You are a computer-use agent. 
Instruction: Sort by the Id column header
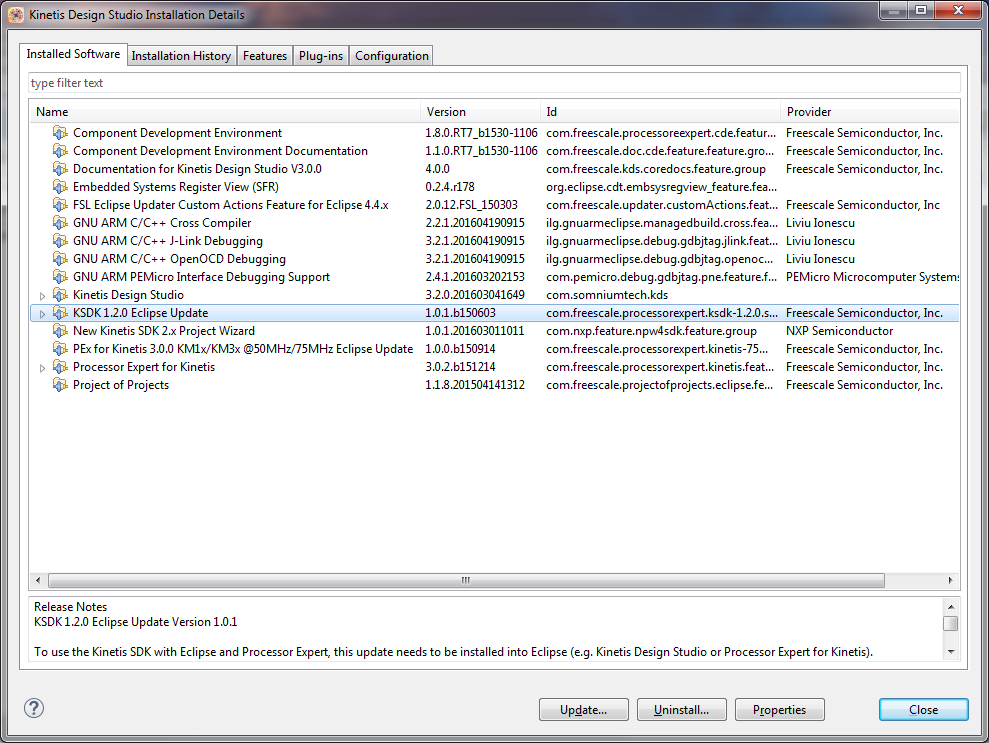click(x=660, y=112)
